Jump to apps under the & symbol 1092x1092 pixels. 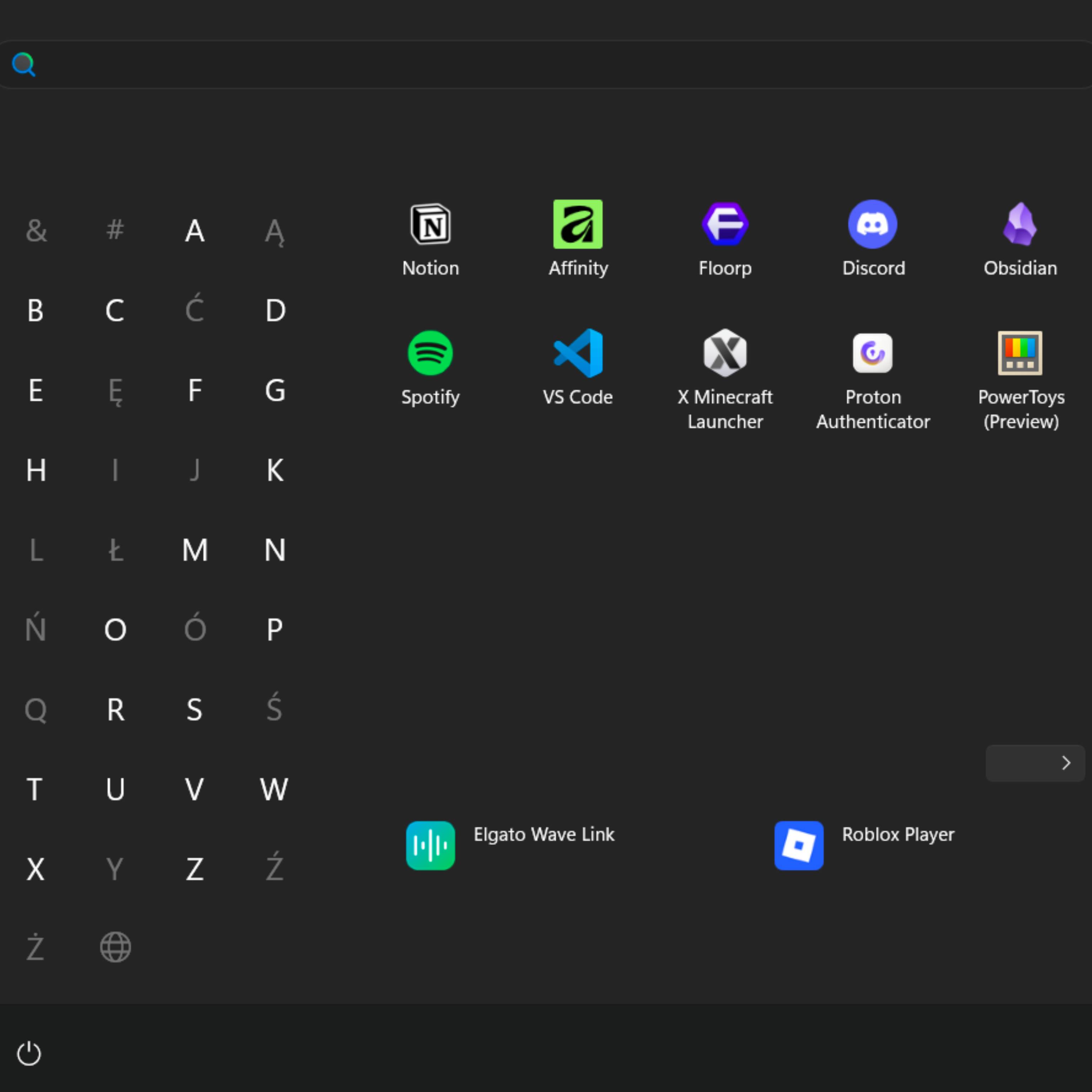coord(36,231)
